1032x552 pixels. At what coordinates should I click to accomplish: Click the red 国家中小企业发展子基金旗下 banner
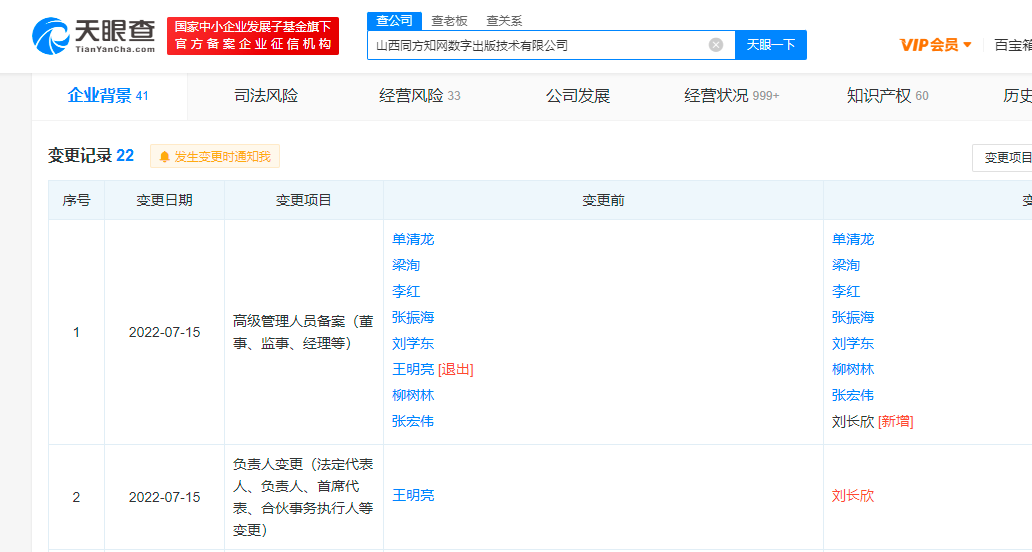click(253, 36)
